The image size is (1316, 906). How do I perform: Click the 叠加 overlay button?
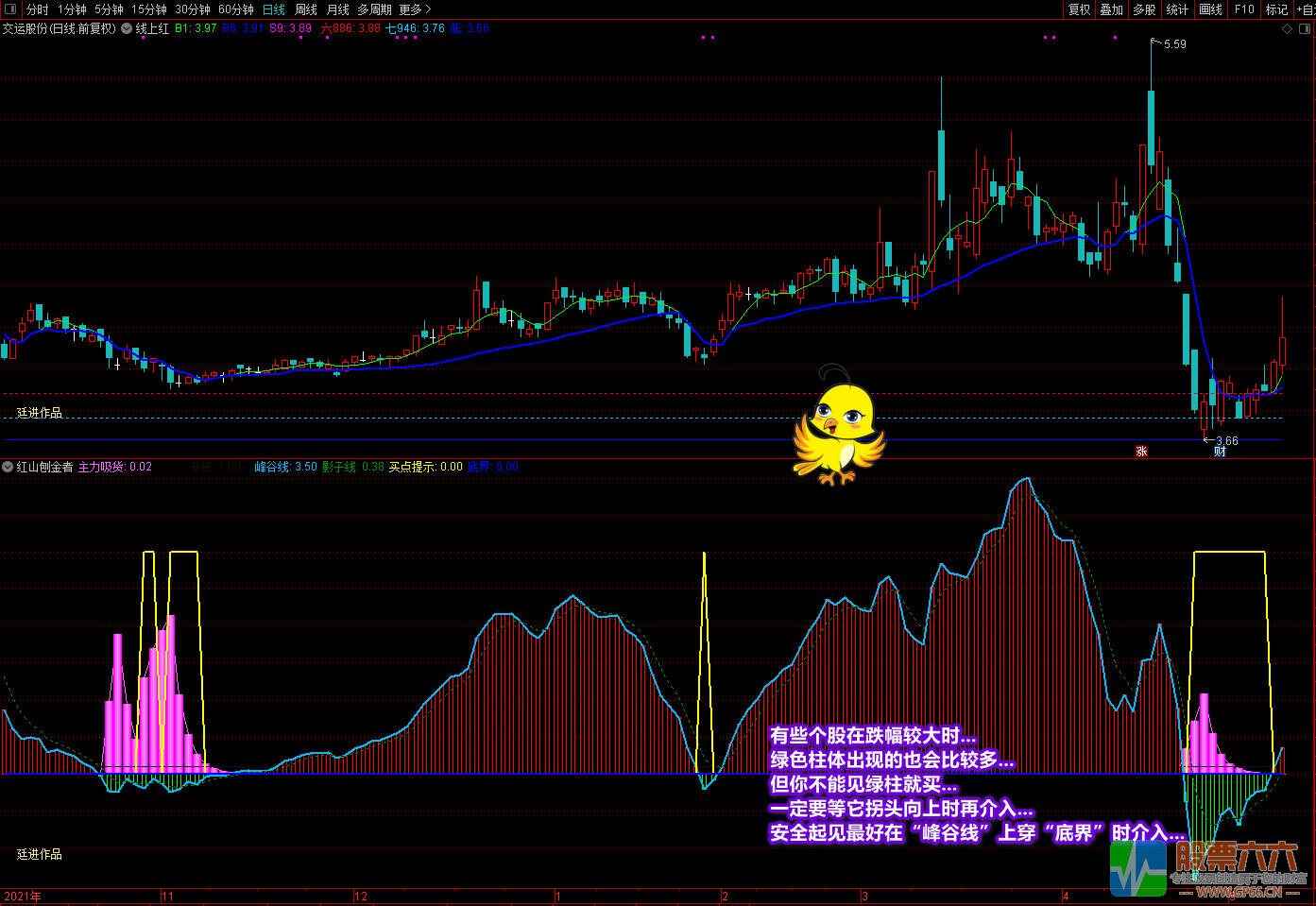pos(1111,9)
